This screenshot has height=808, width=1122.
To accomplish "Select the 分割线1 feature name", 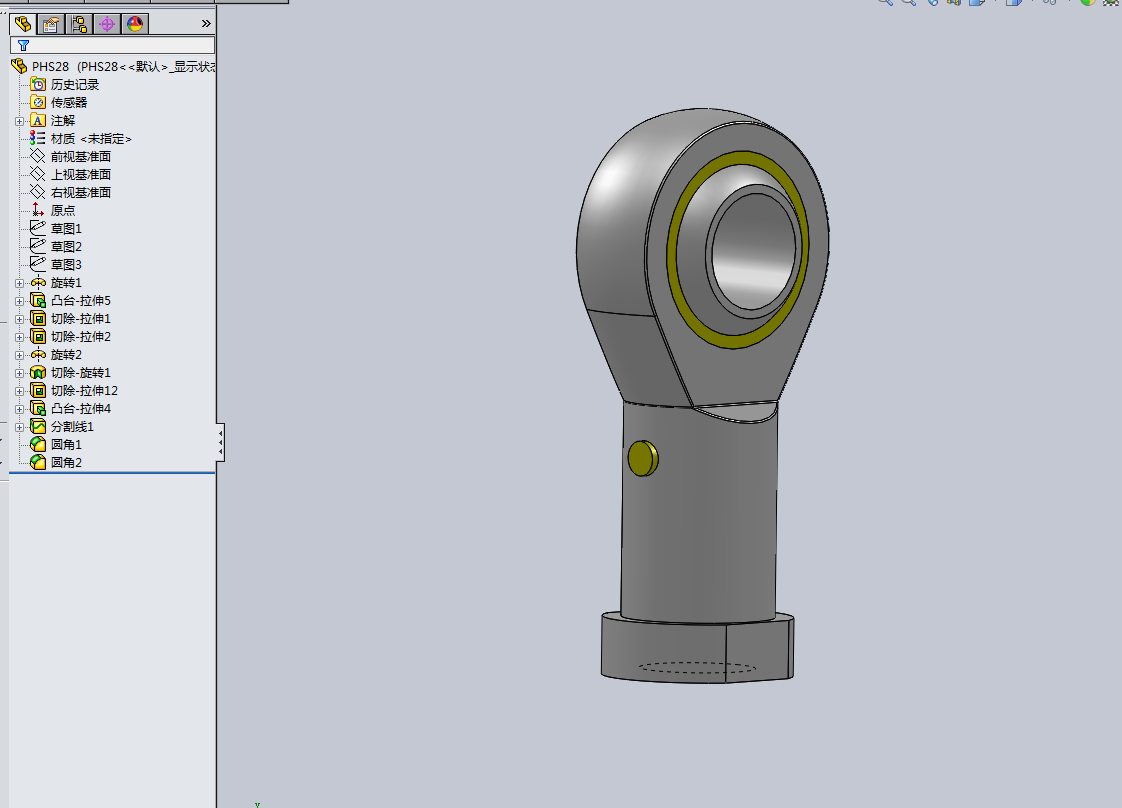I will [x=72, y=427].
